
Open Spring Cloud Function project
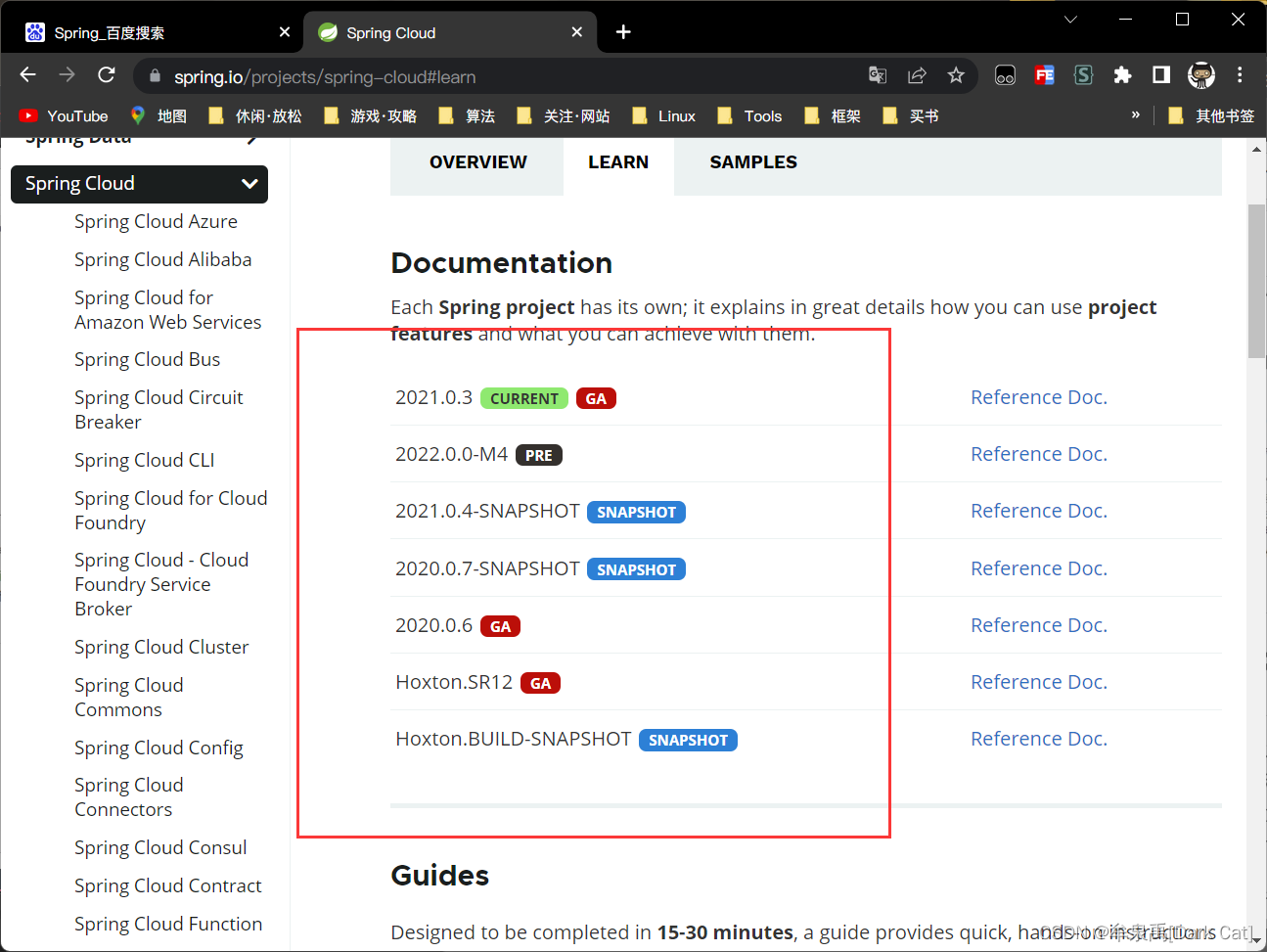pos(168,925)
